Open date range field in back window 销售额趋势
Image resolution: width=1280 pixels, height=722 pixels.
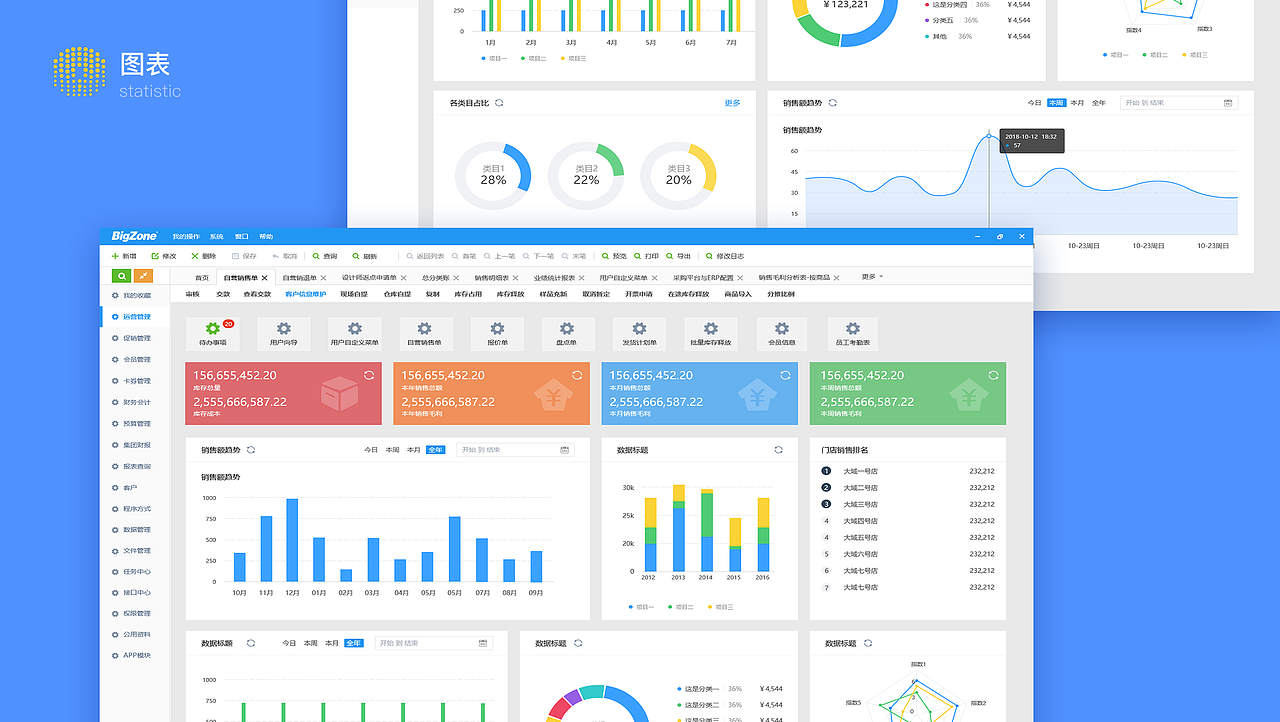1177,103
